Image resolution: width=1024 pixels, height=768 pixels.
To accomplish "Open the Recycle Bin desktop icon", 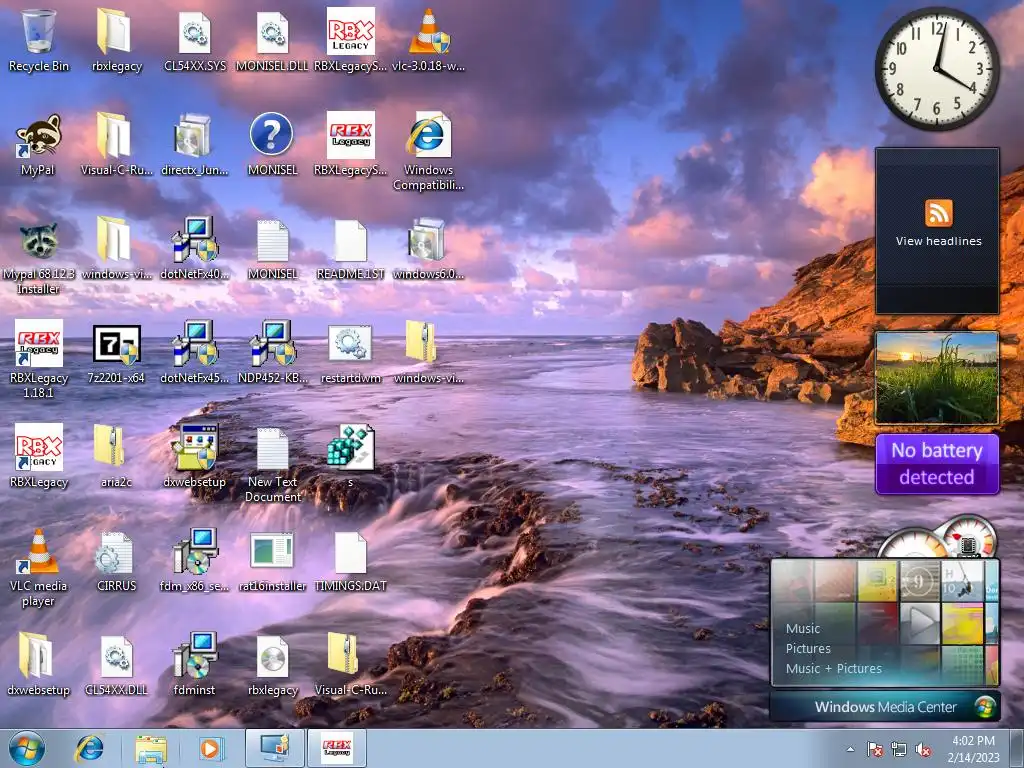I will pos(39,40).
